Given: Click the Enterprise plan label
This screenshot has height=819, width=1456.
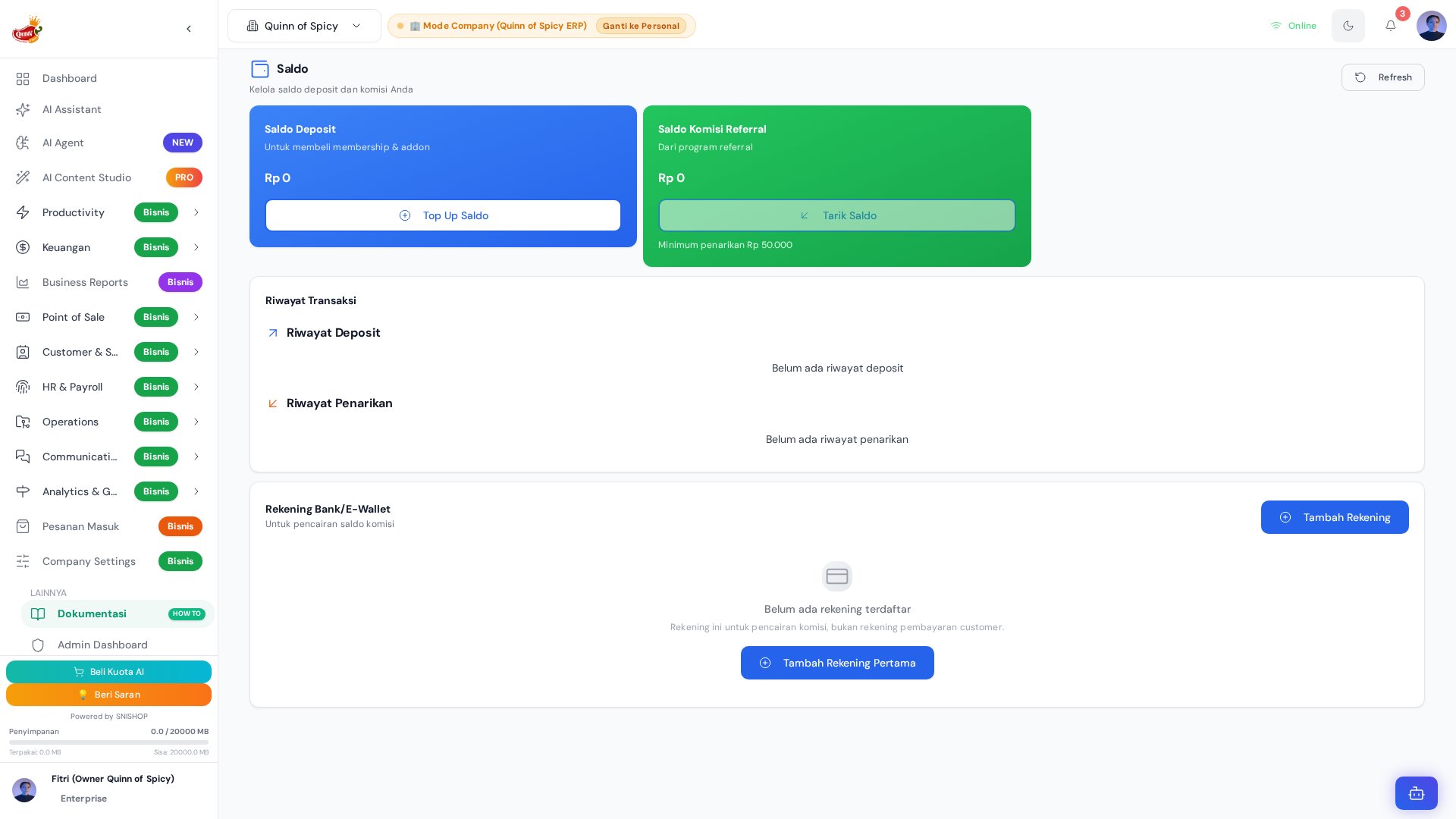Looking at the screenshot, I should [83, 799].
